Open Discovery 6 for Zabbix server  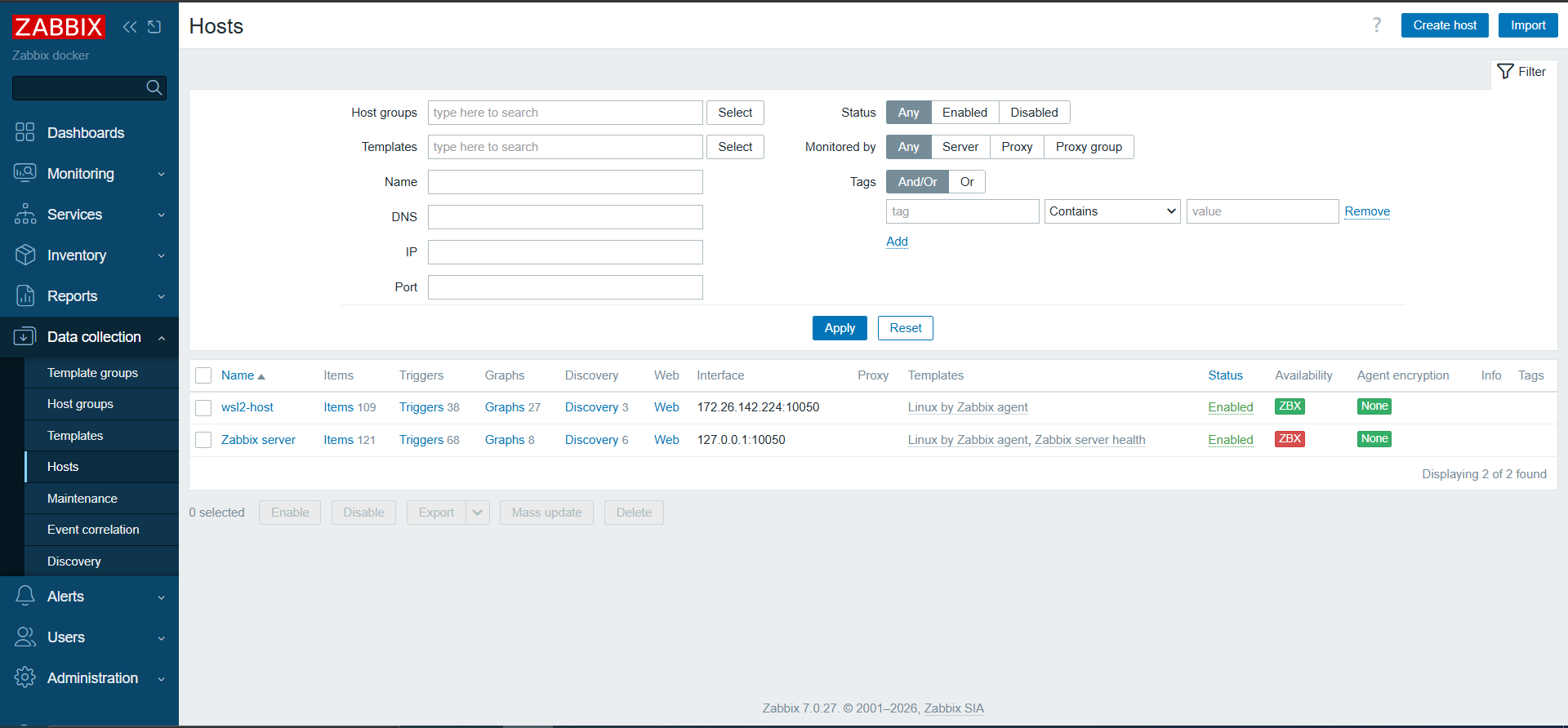tap(591, 440)
